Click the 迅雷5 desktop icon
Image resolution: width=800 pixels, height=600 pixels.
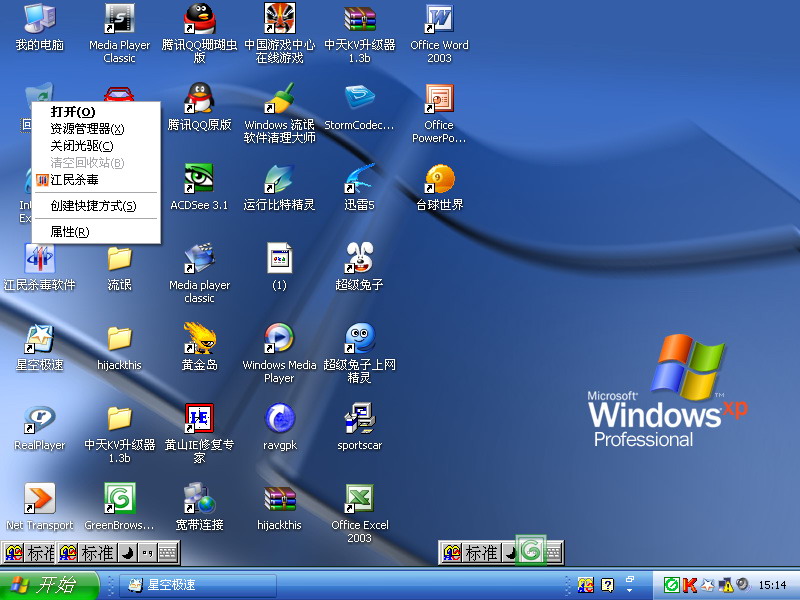point(359,179)
